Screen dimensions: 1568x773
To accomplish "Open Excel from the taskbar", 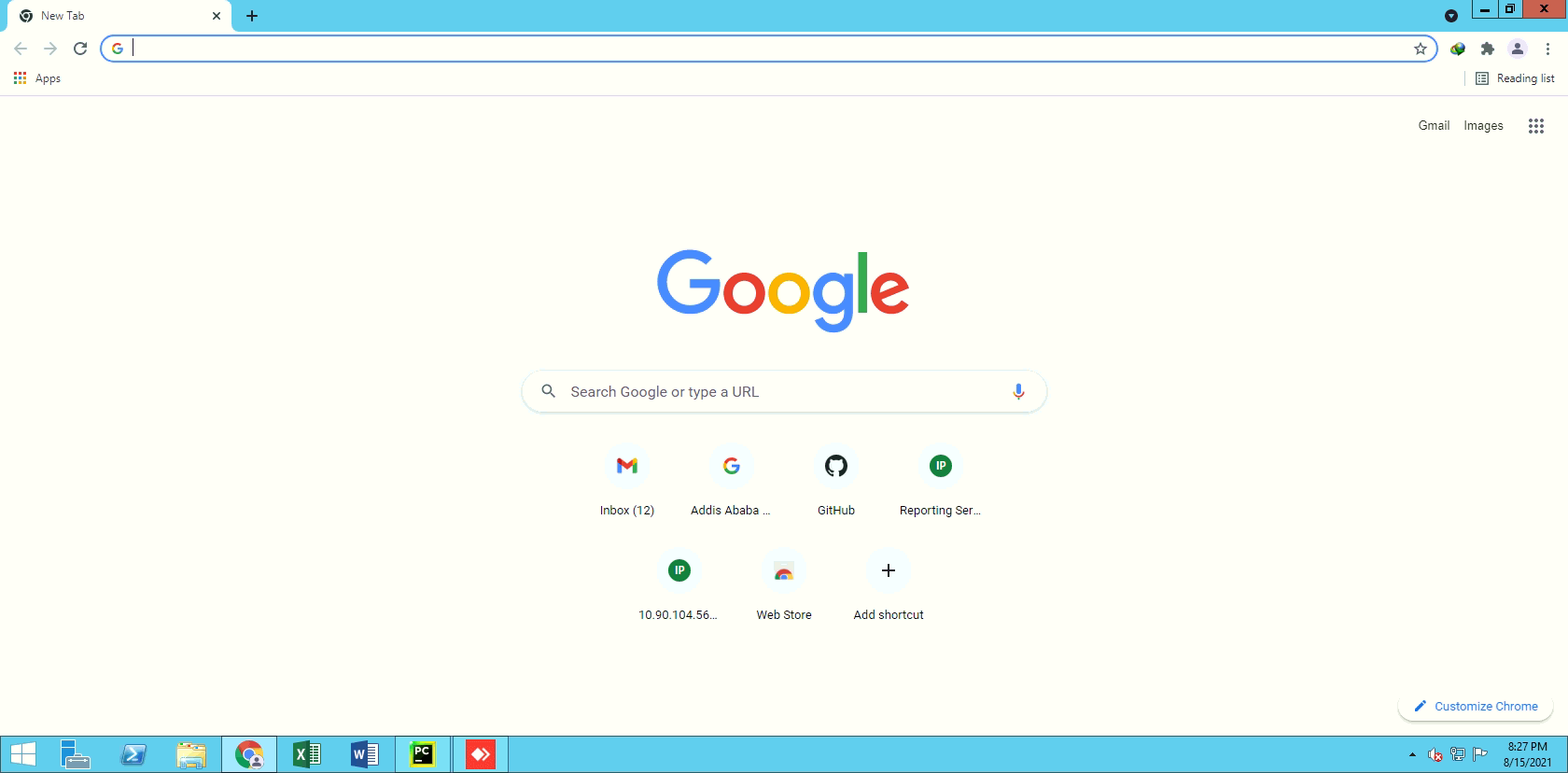I will [307, 754].
